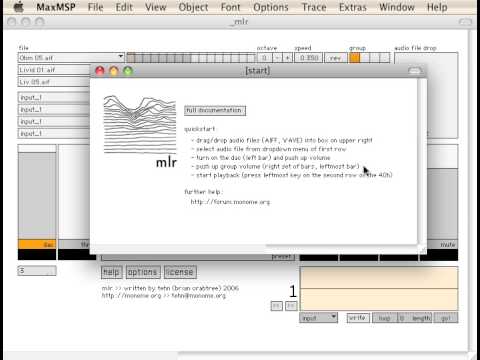480x360 pixels.
Task: Open the Window menu
Action: pos(397,7)
